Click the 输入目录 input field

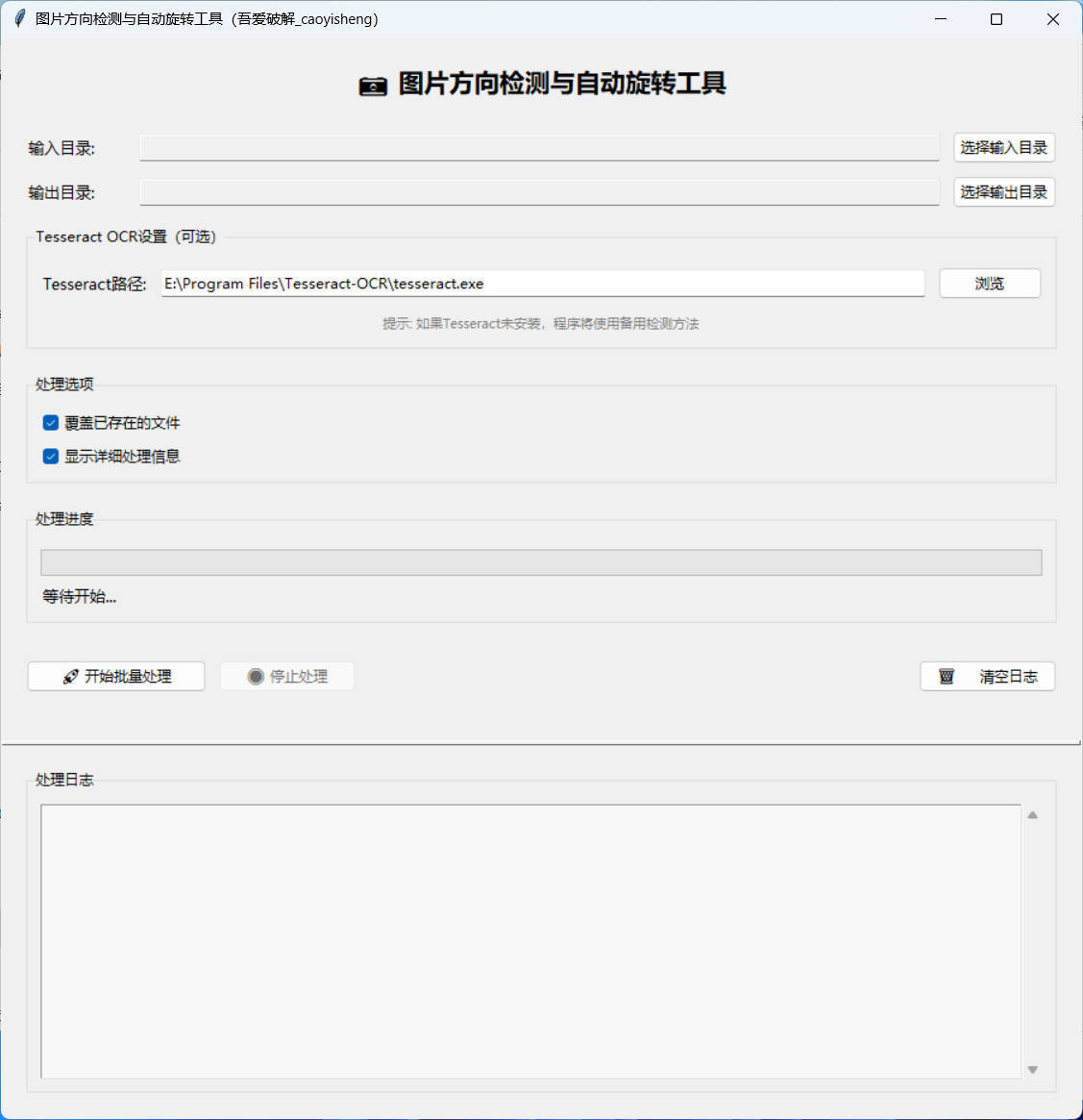click(538, 147)
